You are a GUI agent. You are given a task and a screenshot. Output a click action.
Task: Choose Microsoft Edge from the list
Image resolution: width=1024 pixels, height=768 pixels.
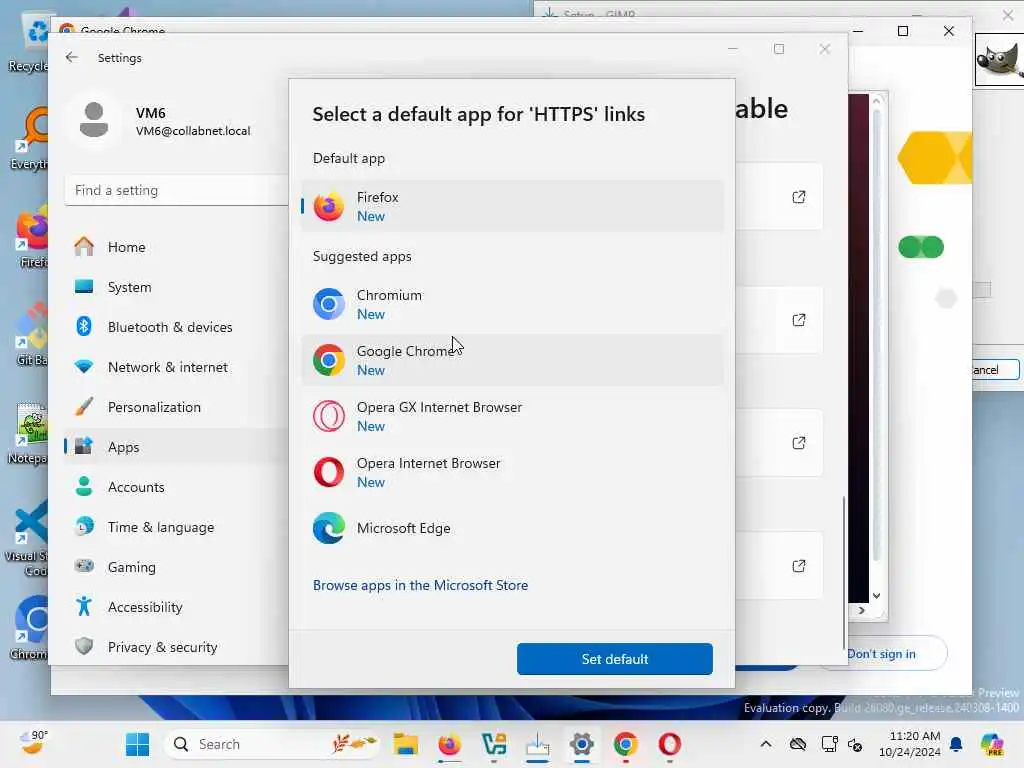512,528
